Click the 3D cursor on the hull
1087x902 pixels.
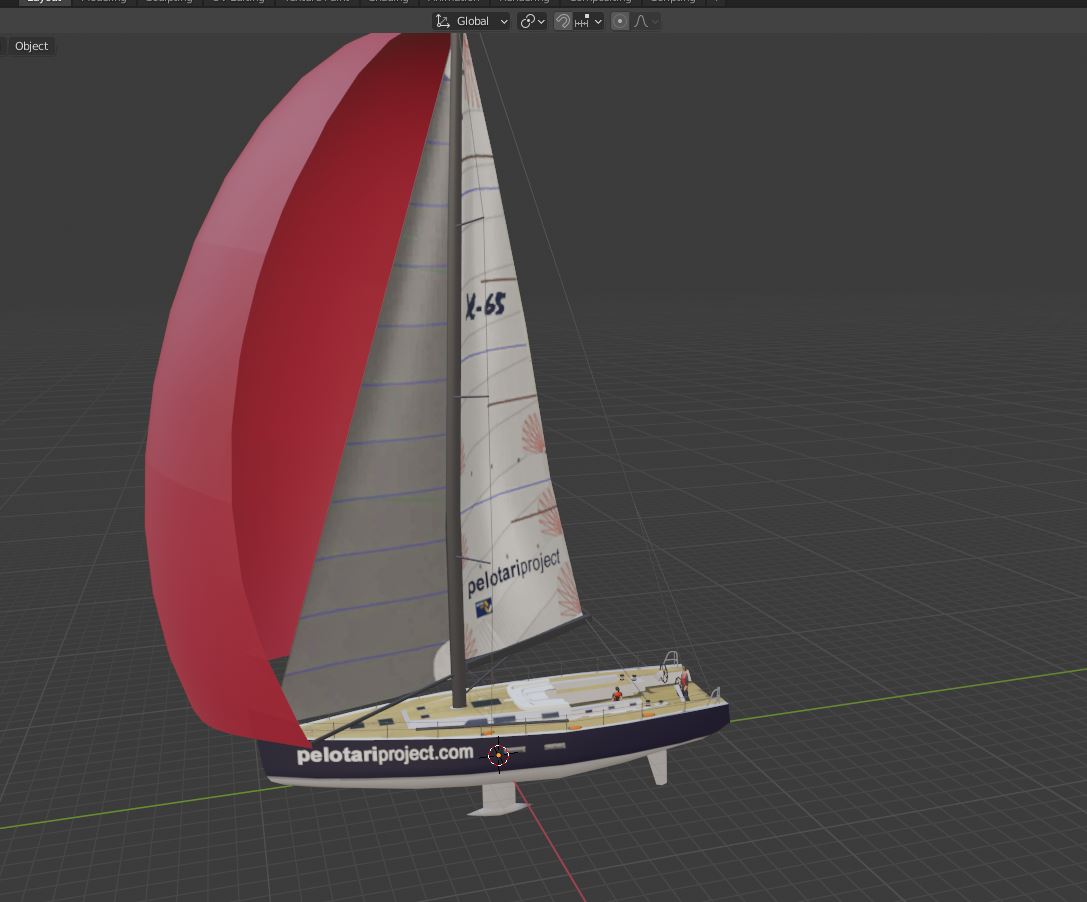tap(498, 755)
